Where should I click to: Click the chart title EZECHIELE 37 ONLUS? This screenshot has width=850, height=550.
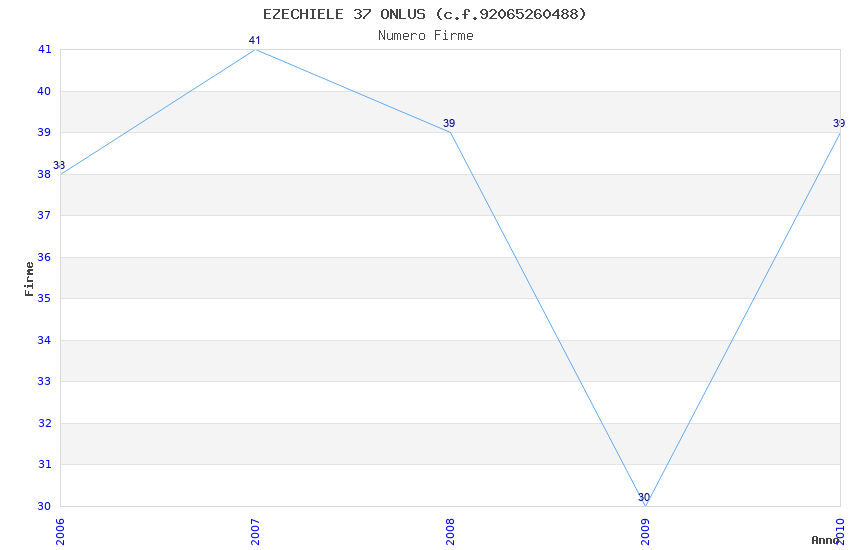(424, 14)
